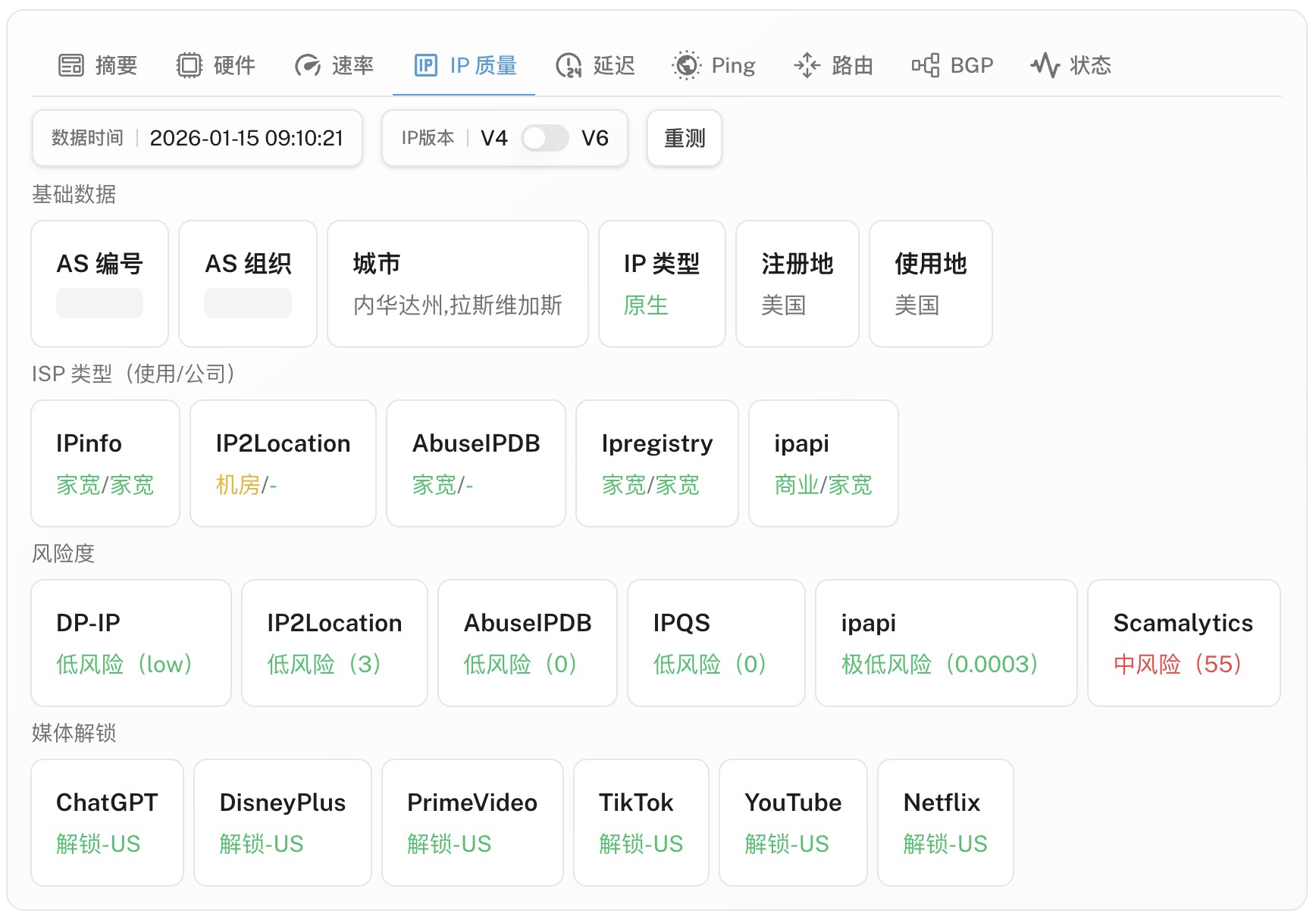Click the AS 编号 card
Viewport: 1316px width, 920px height.
pyautogui.click(x=99, y=283)
